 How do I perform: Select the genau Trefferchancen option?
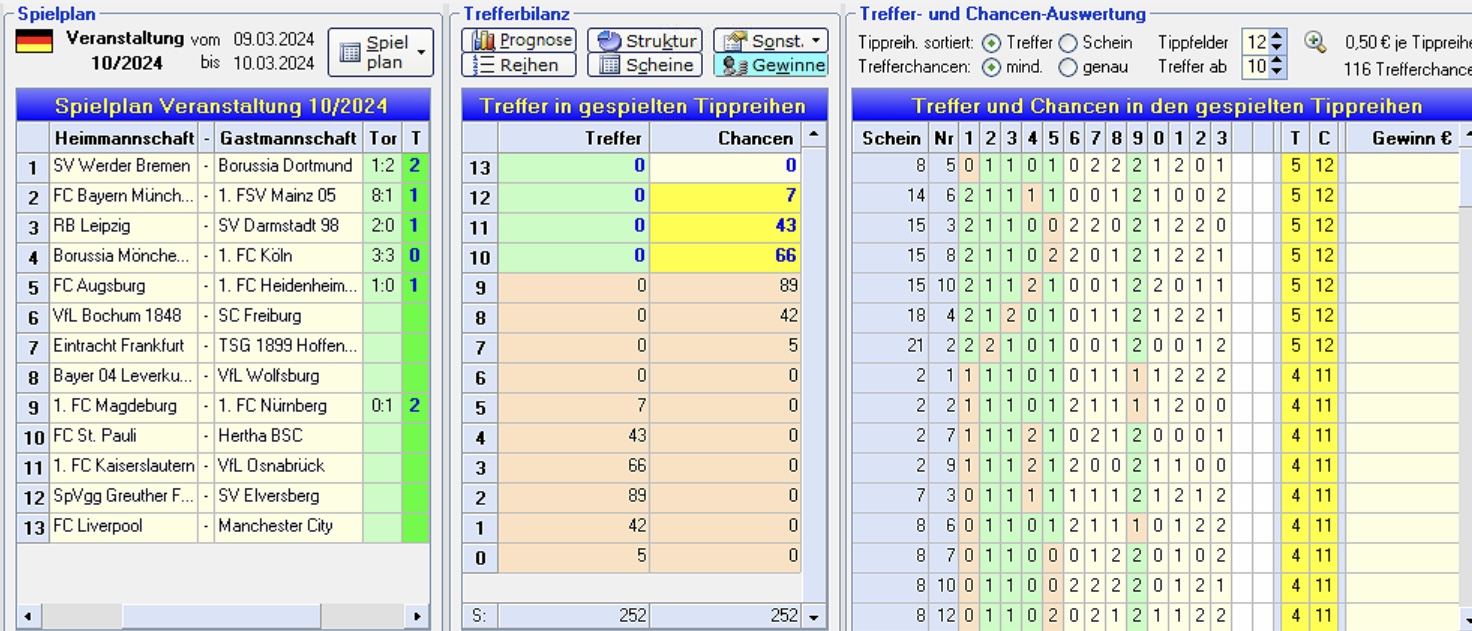pos(1068,67)
